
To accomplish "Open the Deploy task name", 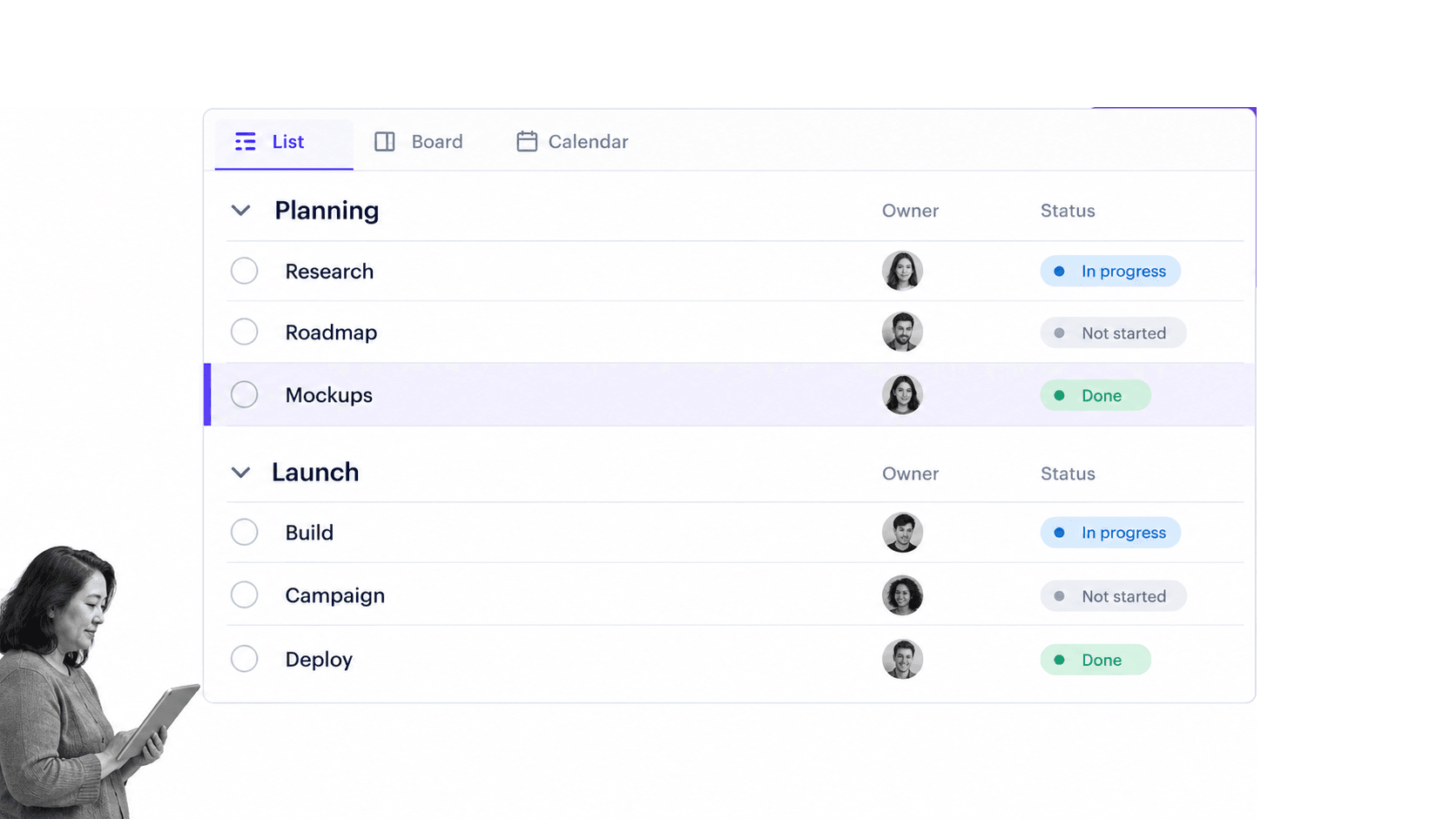I will point(319,660).
